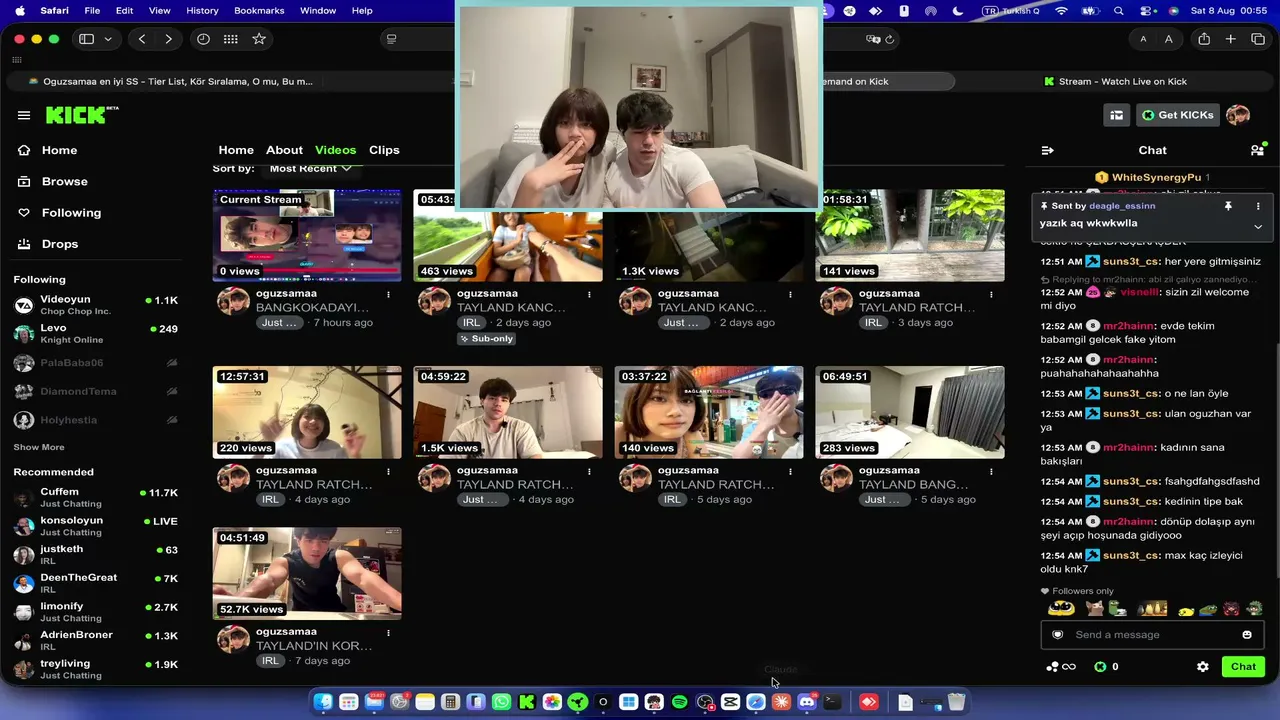Switch to the channel Home tab
Viewport: 1280px width, 720px height.
[236, 150]
